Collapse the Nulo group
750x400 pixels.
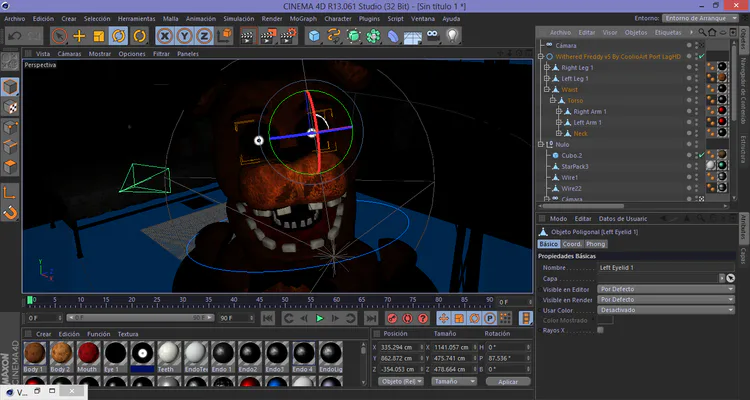click(x=541, y=144)
